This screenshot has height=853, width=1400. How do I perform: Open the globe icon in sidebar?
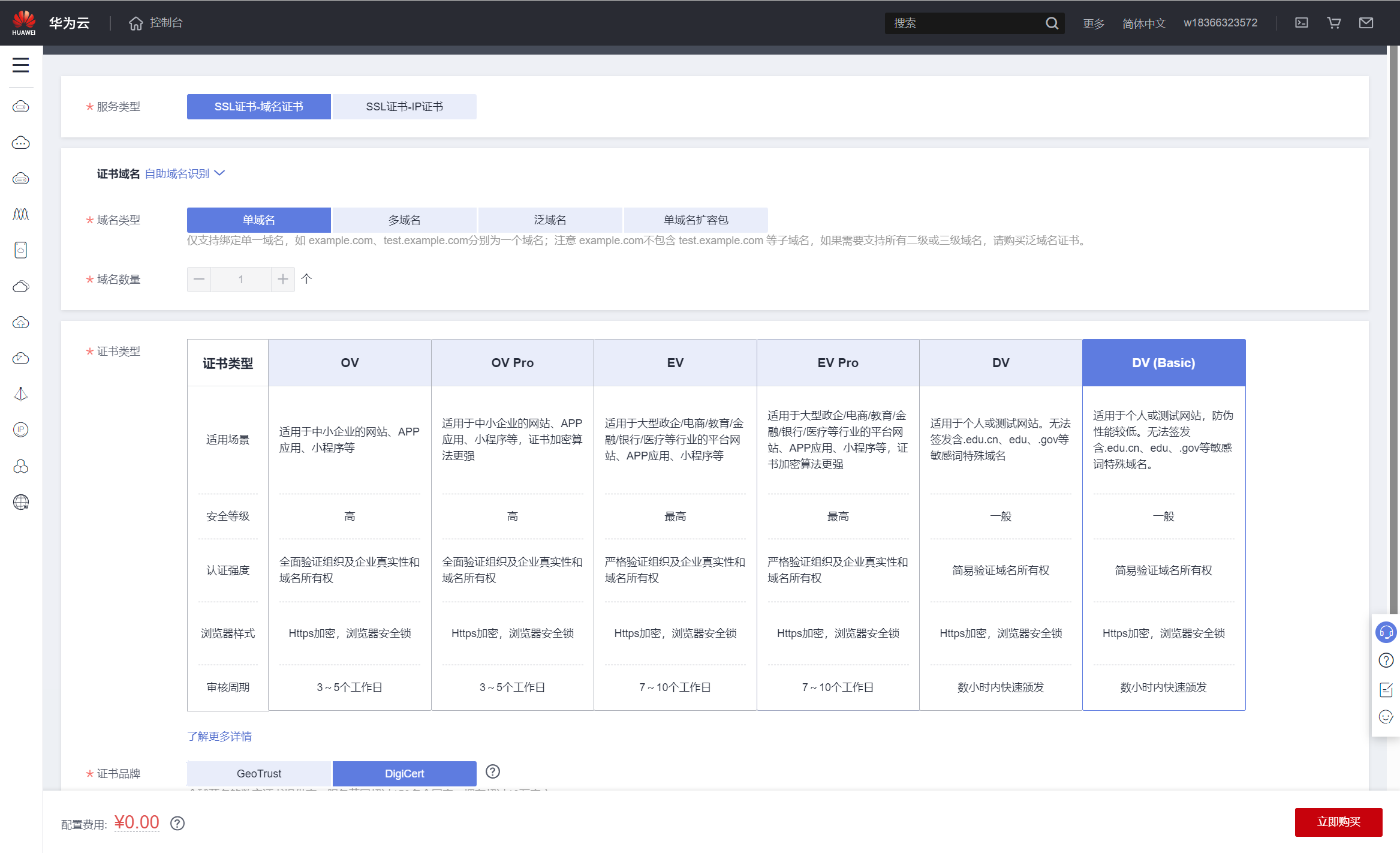click(21, 502)
